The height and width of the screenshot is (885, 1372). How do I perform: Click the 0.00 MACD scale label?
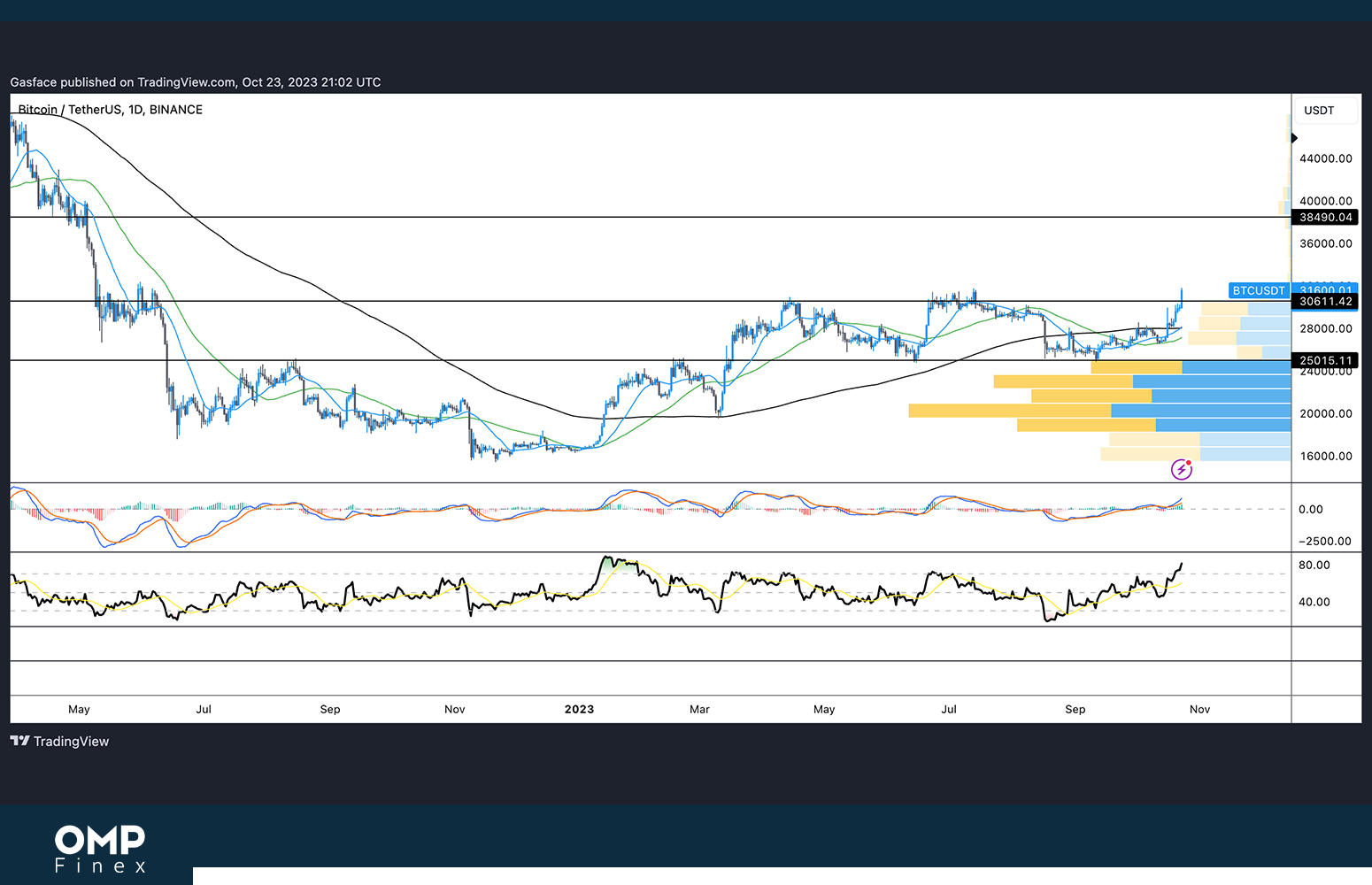pos(1311,509)
